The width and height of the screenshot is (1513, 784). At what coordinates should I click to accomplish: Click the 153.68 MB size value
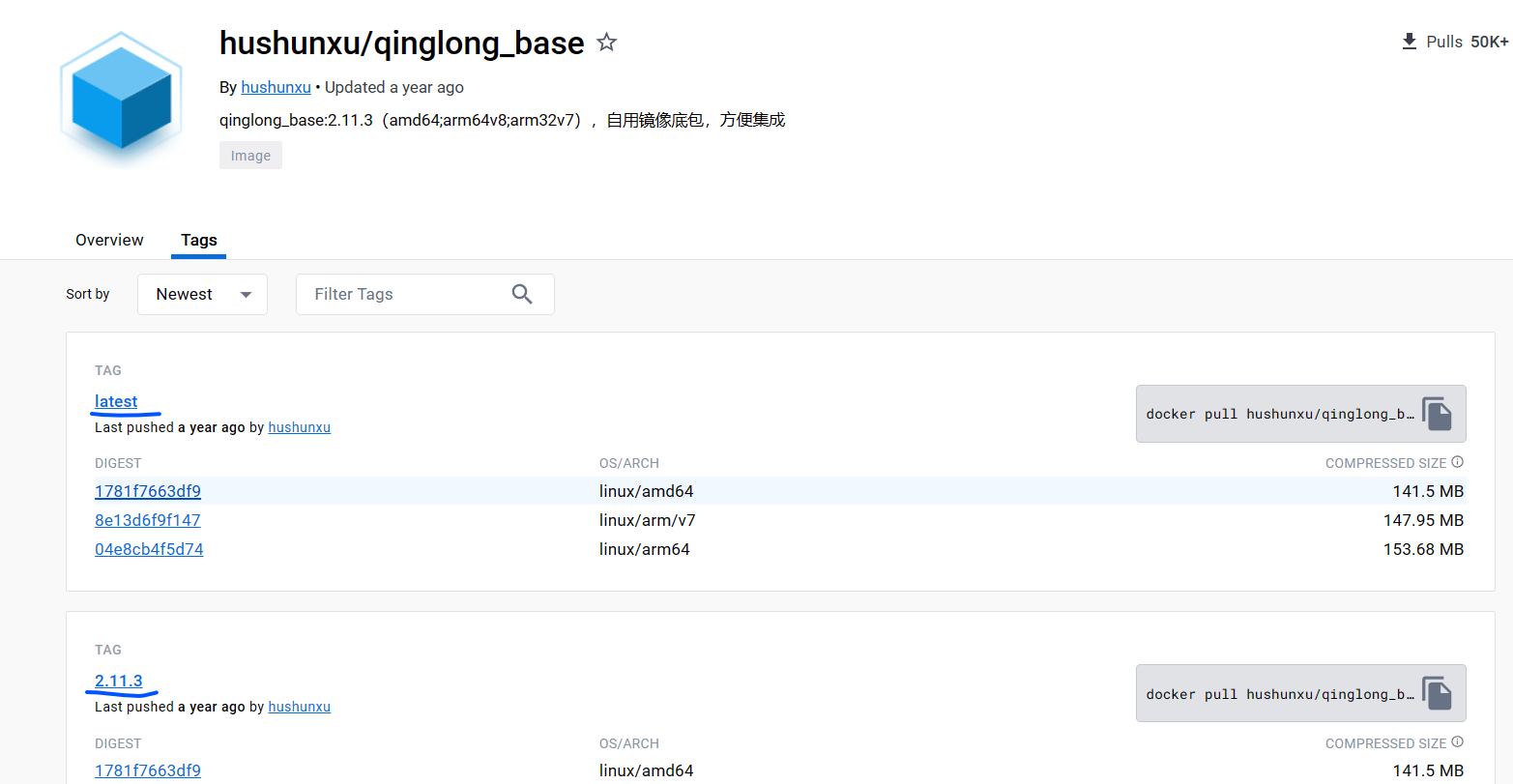pyautogui.click(x=1423, y=549)
